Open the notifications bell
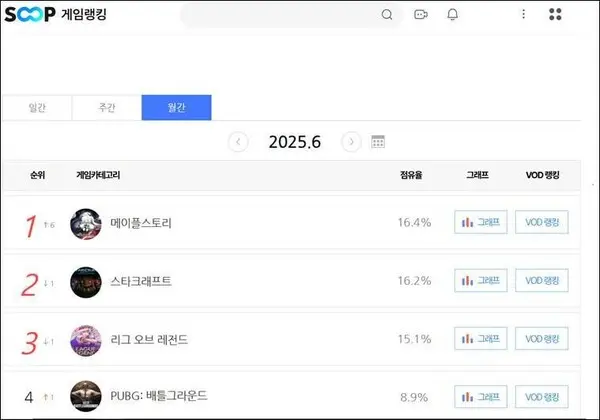This screenshot has height=420, width=600. pos(453,15)
